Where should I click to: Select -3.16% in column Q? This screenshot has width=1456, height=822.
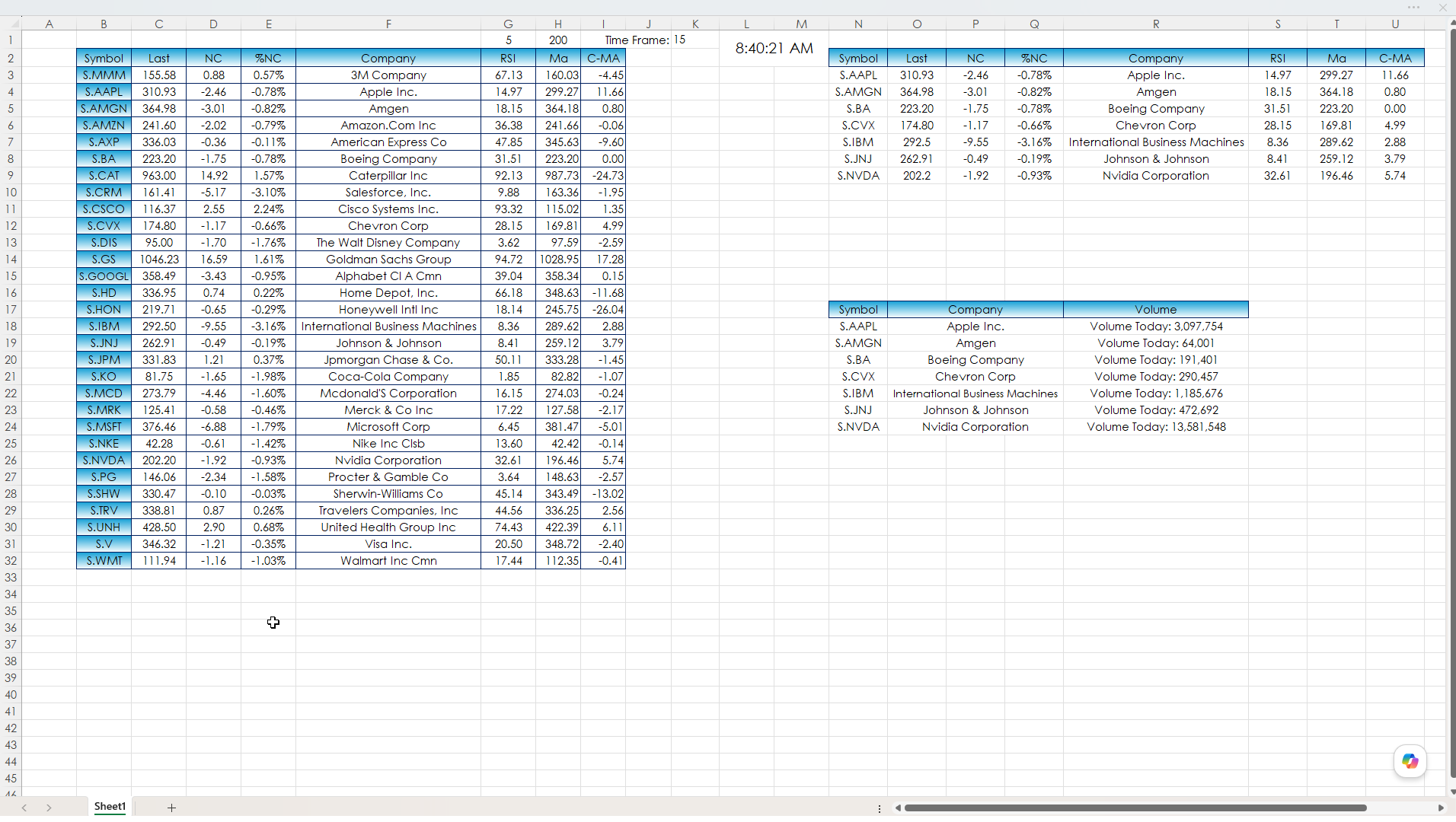(x=1034, y=142)
